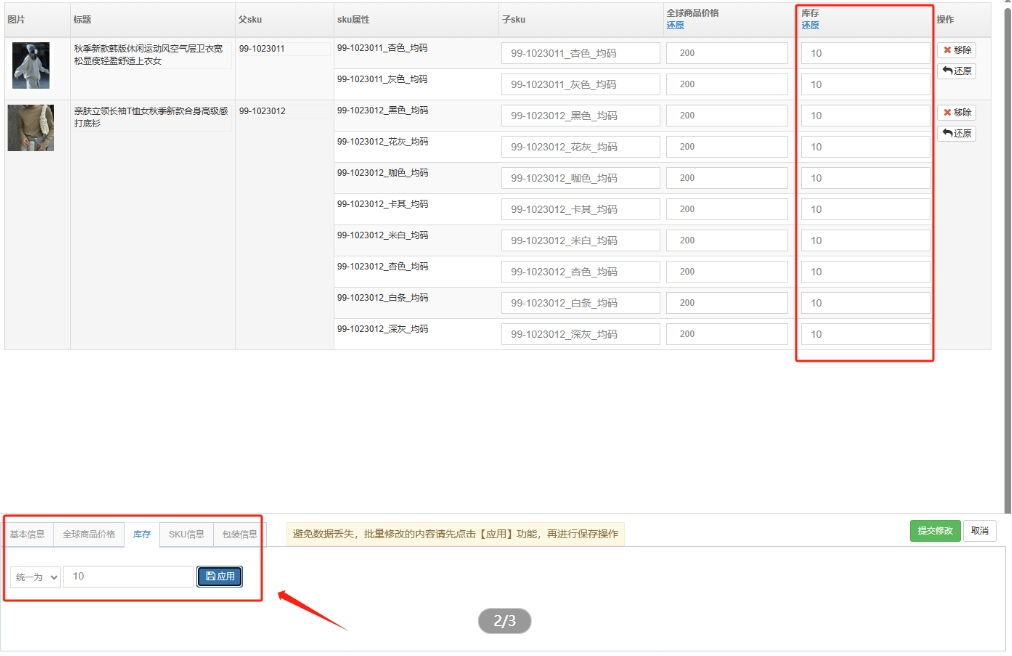Click the 还原 link under 全球商品价格 header
Screen dimensions: 1012x656
(x=675, y=25)
